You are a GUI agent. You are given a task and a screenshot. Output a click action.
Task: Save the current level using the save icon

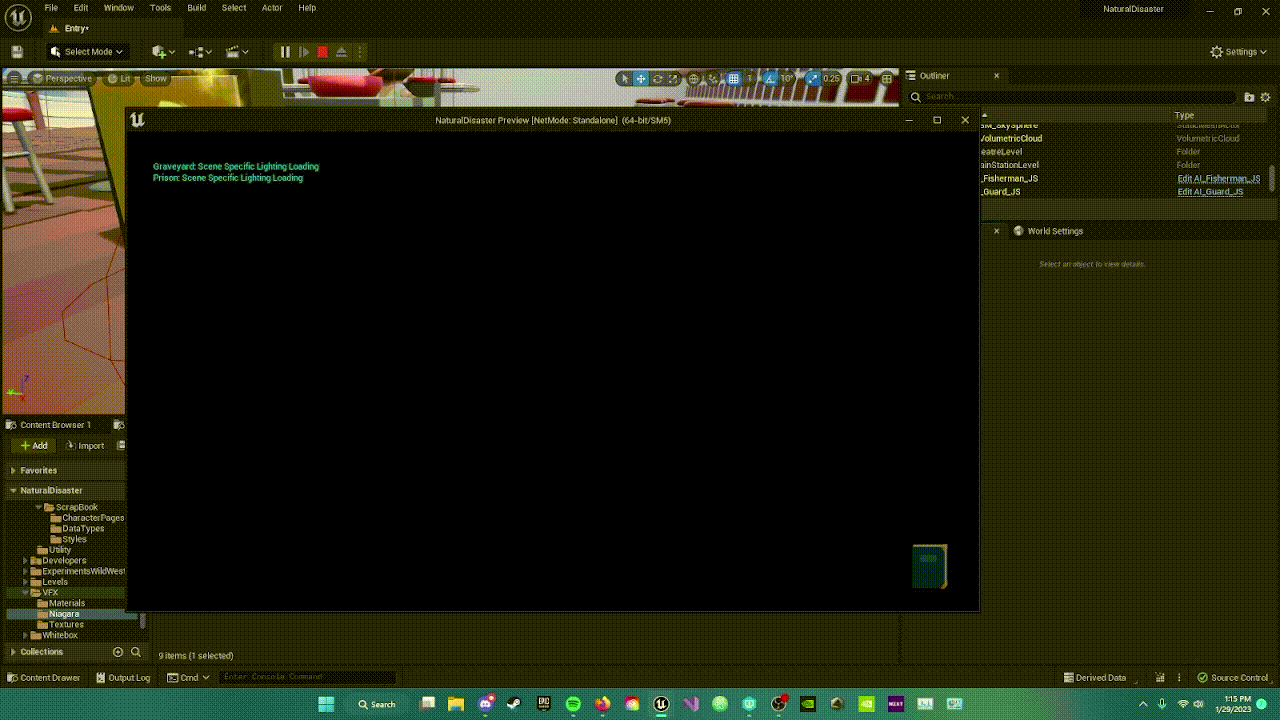[17, 52]
